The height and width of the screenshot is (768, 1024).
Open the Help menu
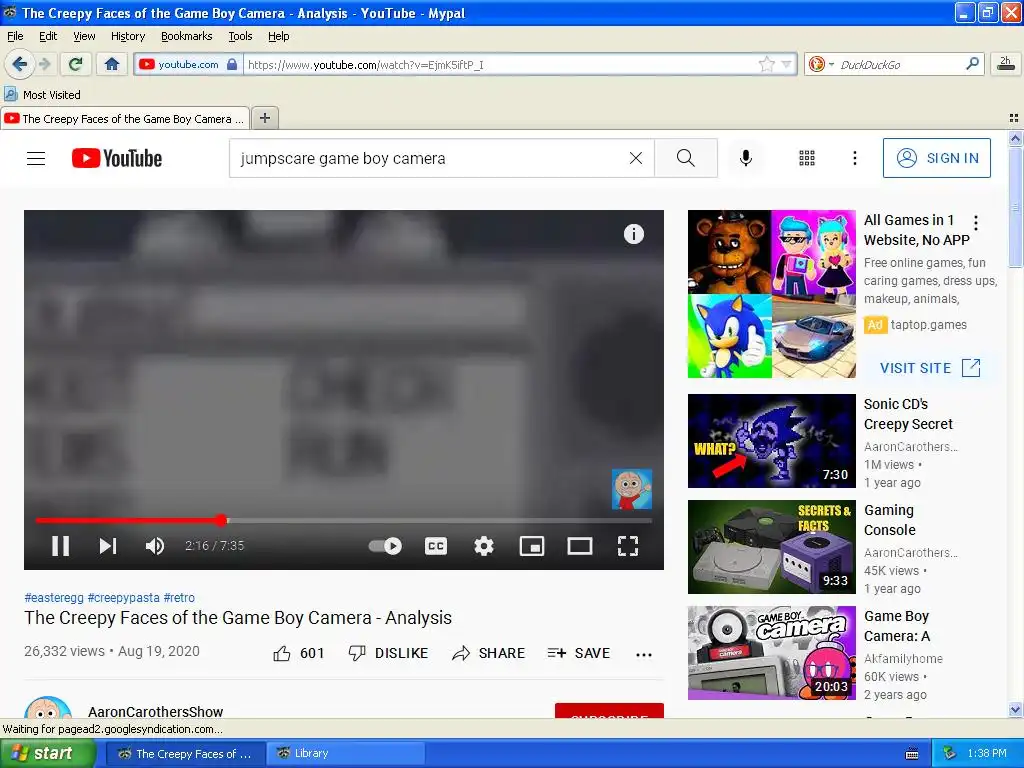pos(278,36)
